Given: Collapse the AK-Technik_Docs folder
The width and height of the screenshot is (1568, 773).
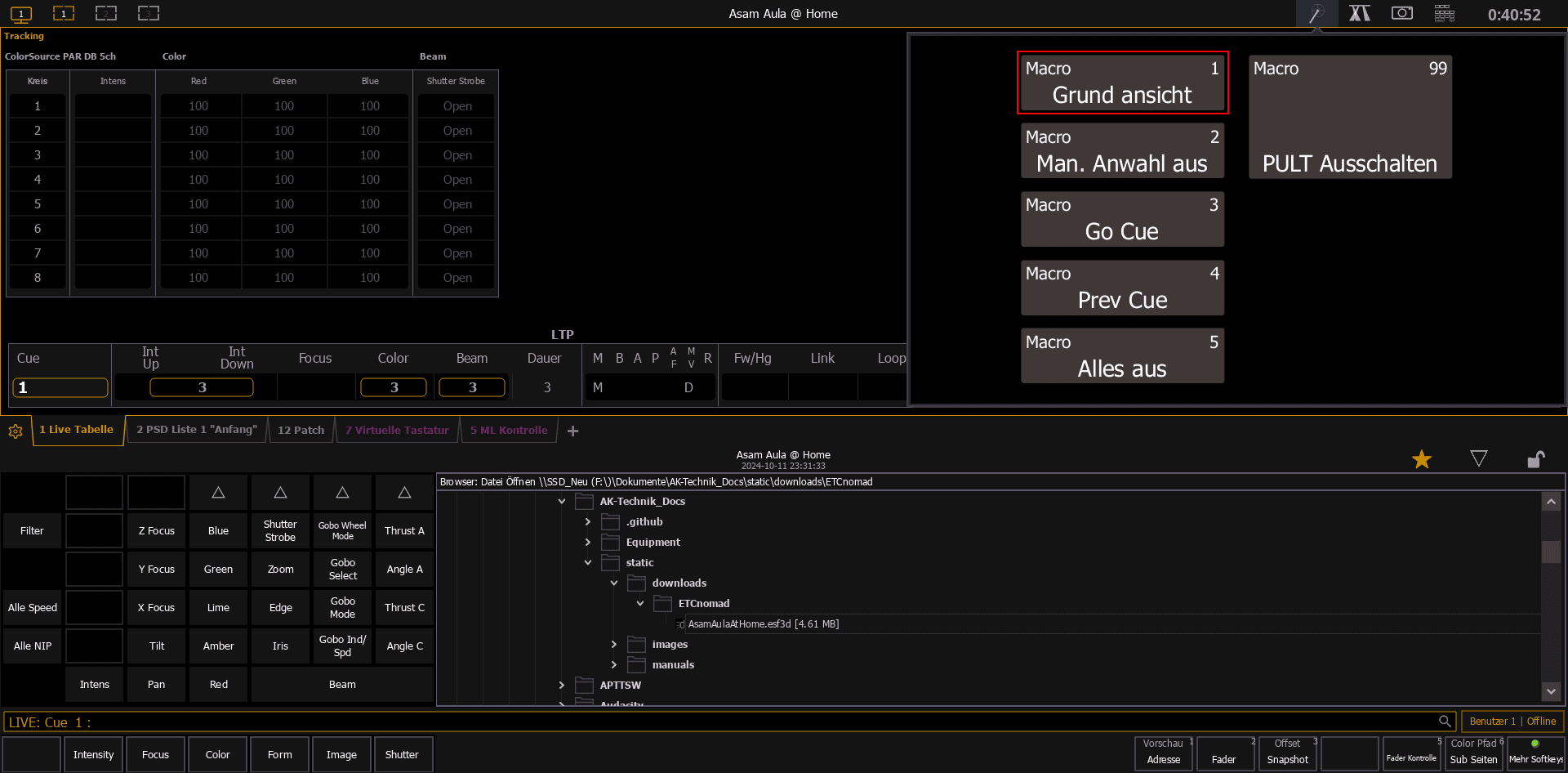Looking at the screenshot, I should coord(562,502).
